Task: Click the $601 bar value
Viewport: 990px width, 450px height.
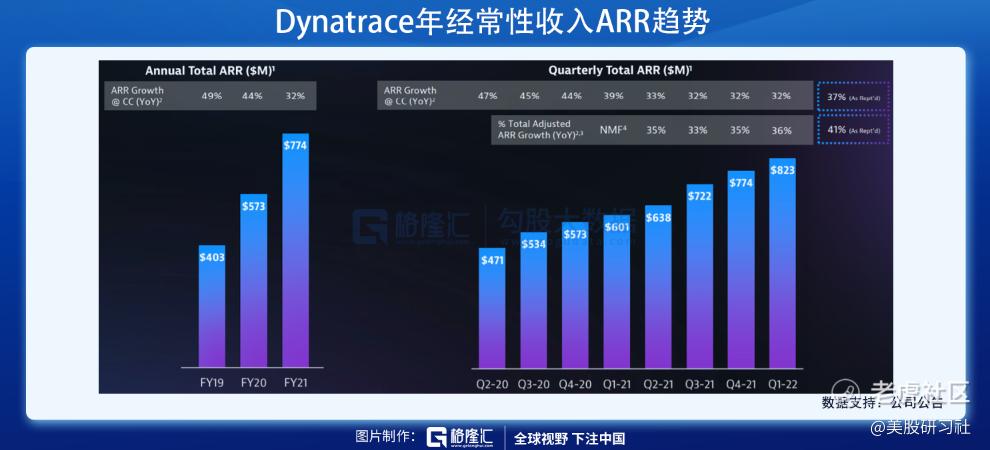Action: 617,228
